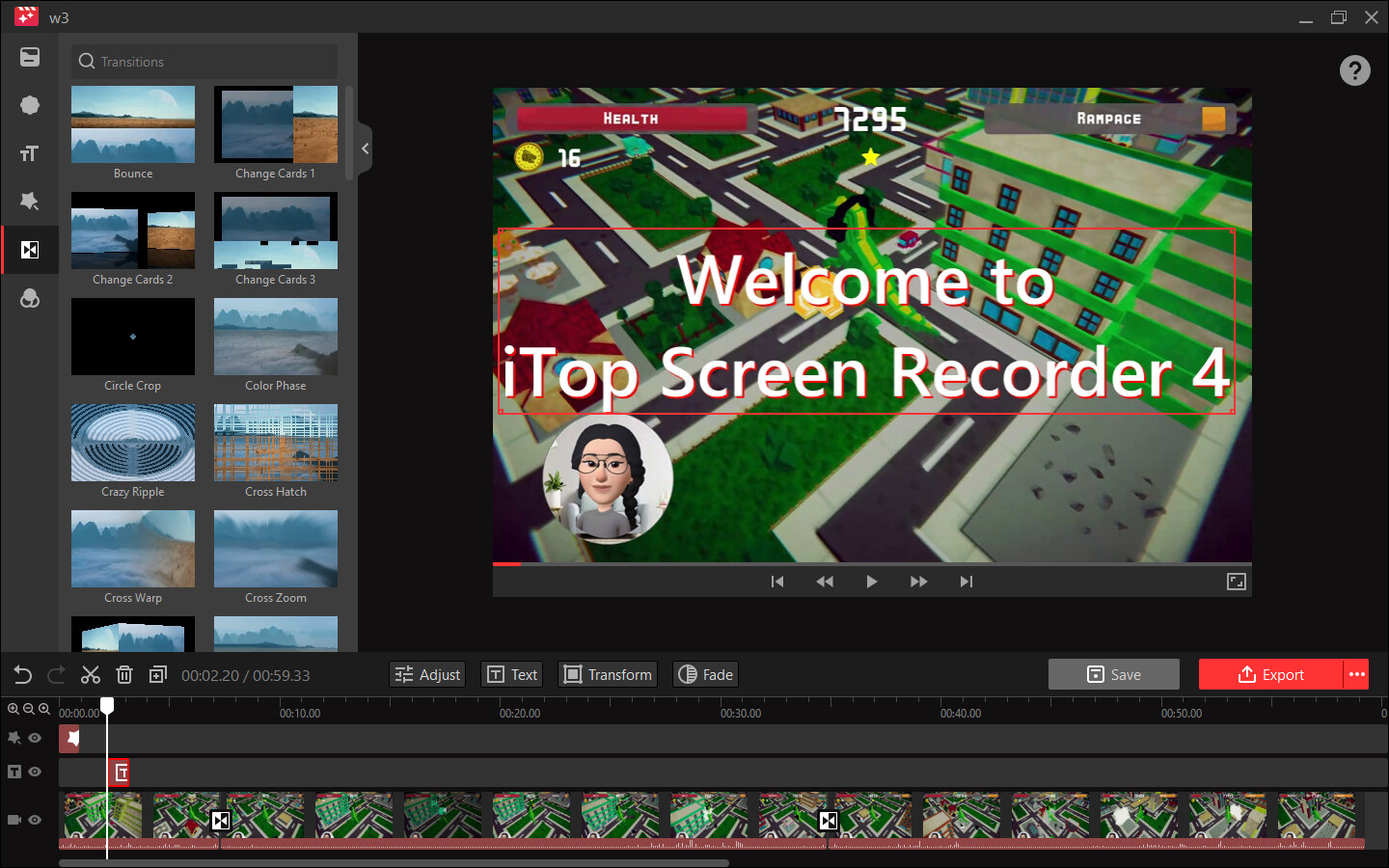The height and width of the screenshot is (868, 1389).
Task: Delete the selected clip with the trash icon
Action: tap(124, 674)
